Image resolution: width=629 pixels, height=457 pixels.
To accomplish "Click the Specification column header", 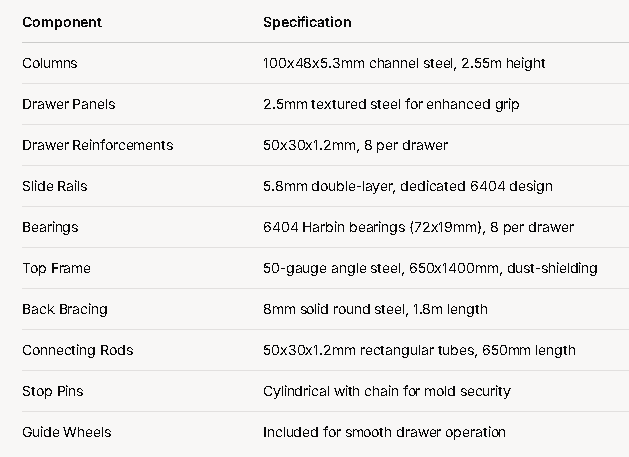I will [307, 22].
